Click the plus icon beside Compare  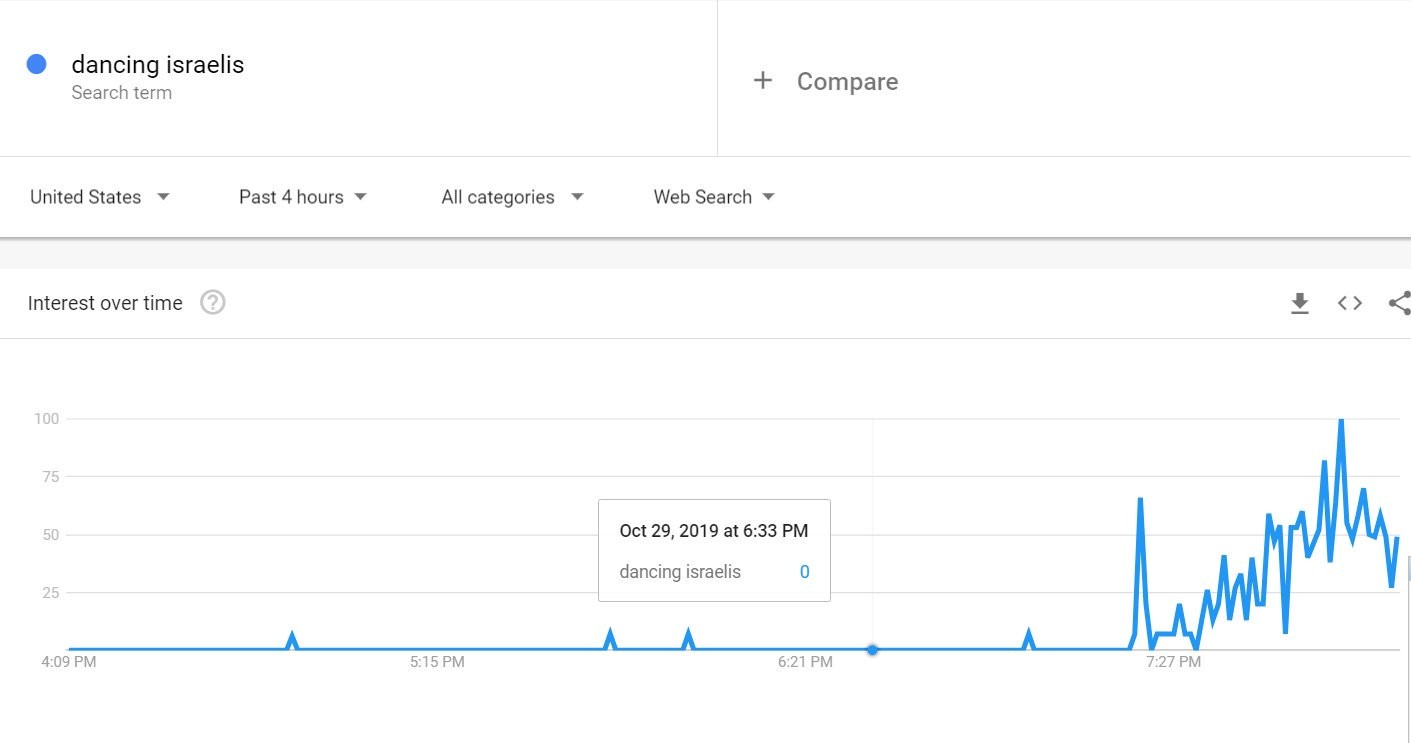[763, 81]
